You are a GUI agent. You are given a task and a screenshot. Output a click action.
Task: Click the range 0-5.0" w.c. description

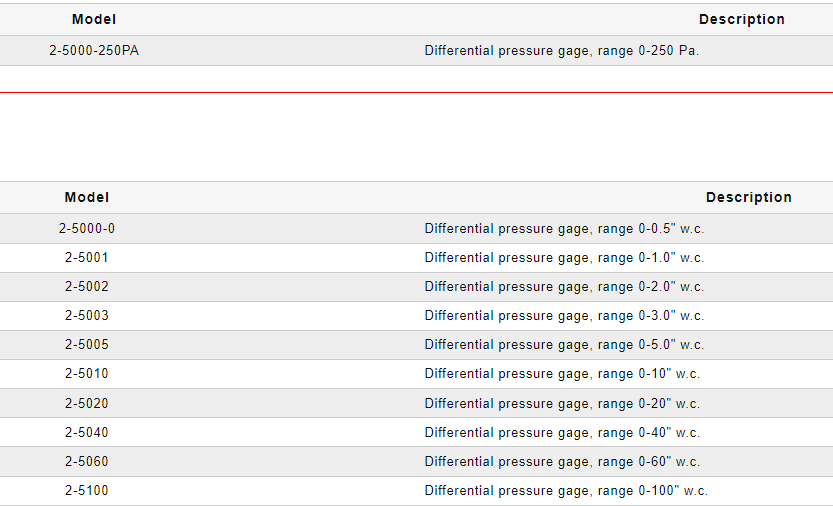(x=564, y=344)
